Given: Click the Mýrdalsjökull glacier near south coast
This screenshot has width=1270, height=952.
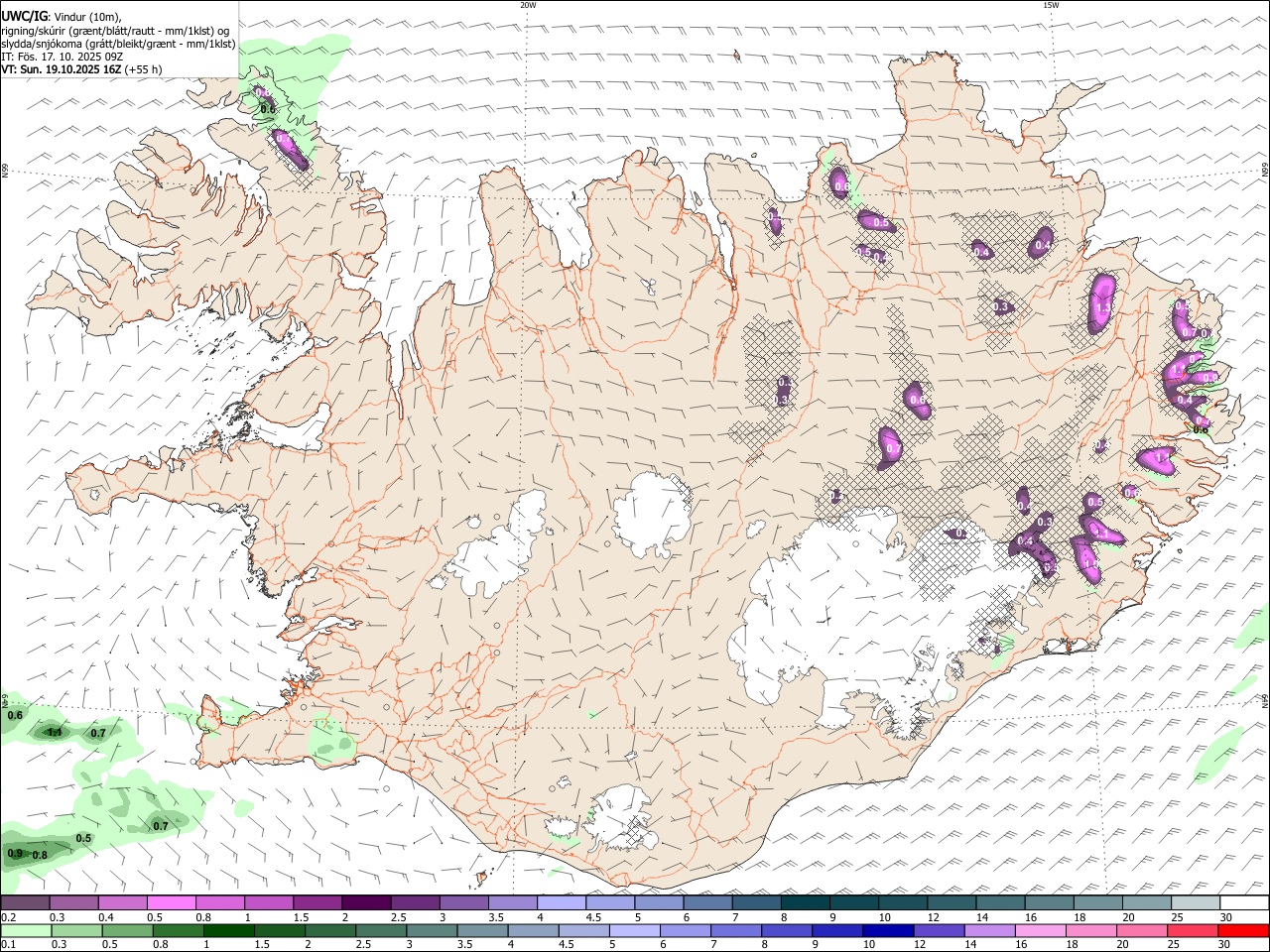Looking at the screenshot, I should 623,818.
